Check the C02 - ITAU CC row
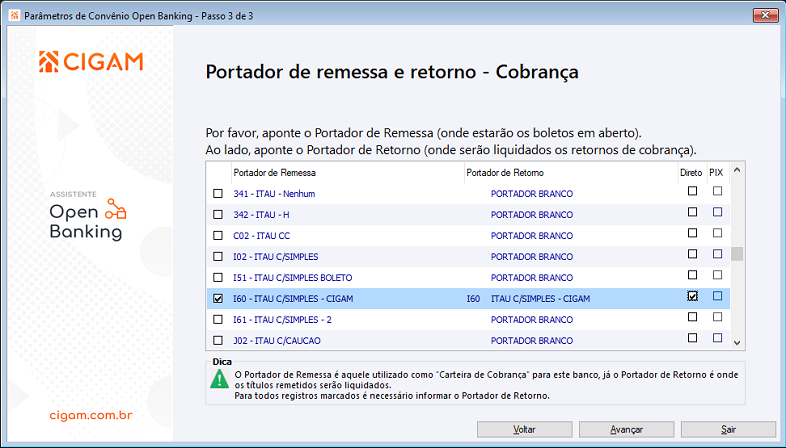 [x=218, y=235]
